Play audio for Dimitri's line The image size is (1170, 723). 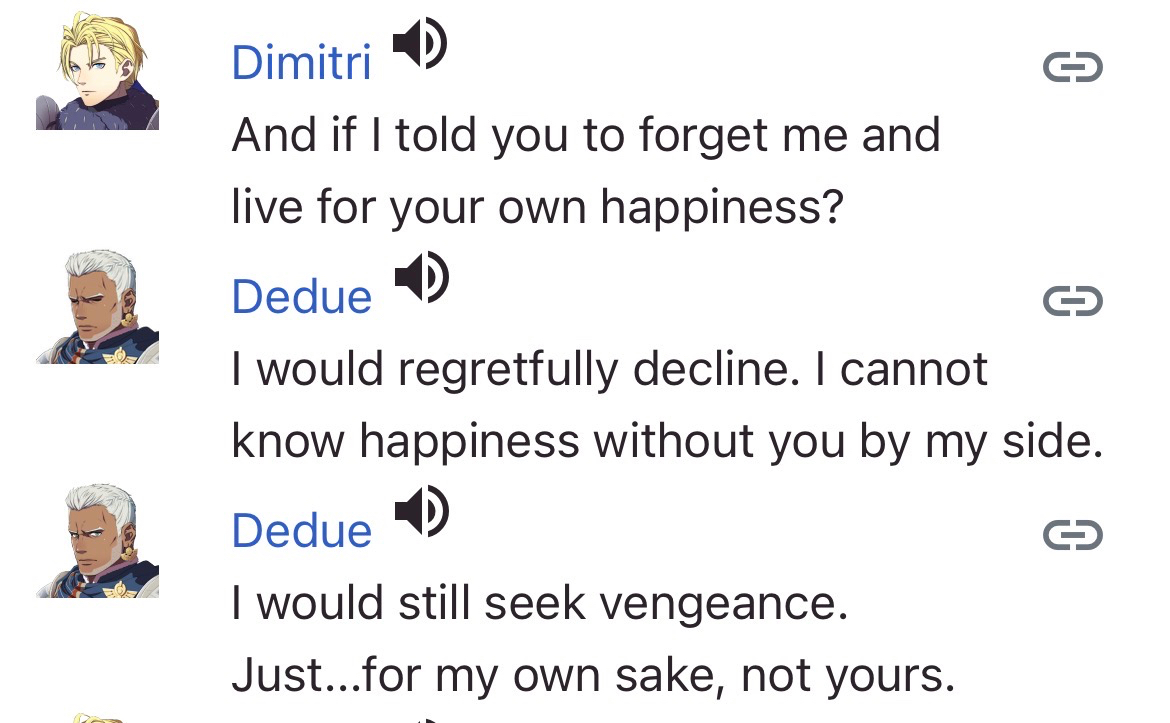pos(419,46)
